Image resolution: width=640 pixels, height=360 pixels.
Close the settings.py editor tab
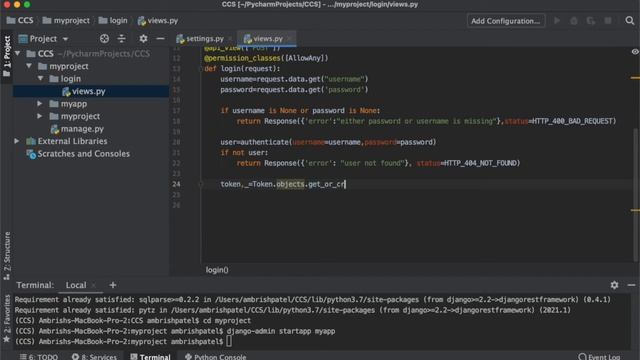(230, 39)
